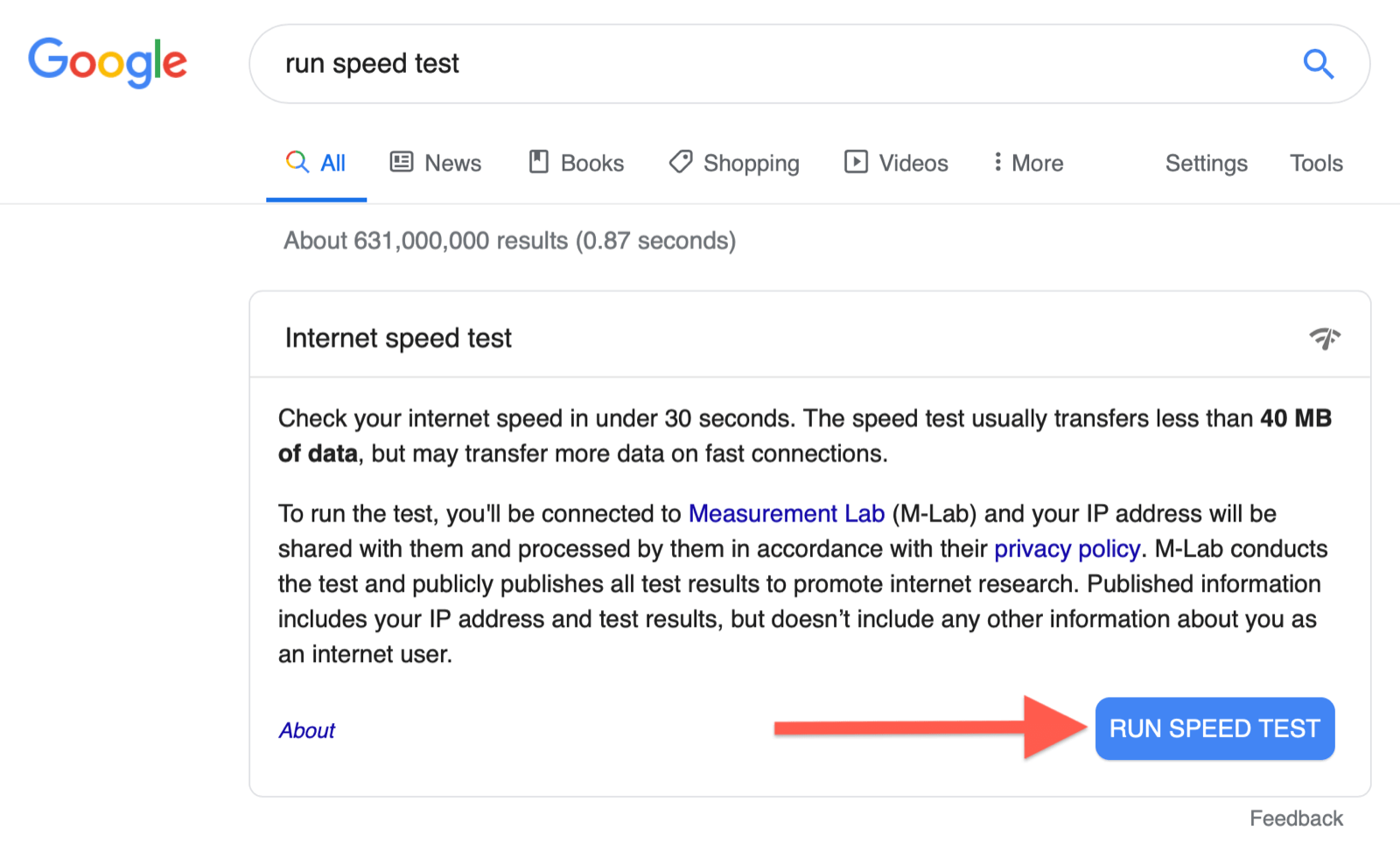The width and height of the screenshot is (1400, 844).
Task: Click the Google logo
Action: 108,62
